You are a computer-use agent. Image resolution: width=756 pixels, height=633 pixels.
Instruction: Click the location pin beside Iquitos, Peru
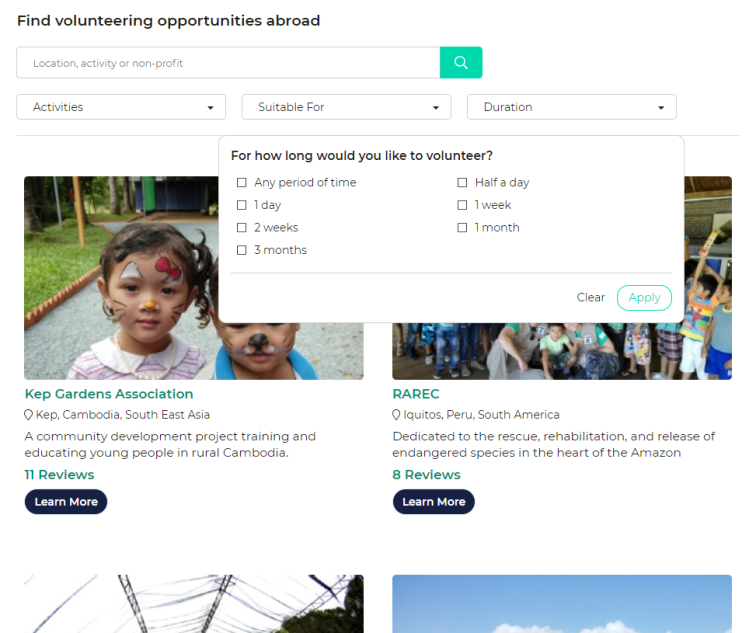[x=396, y=415]
